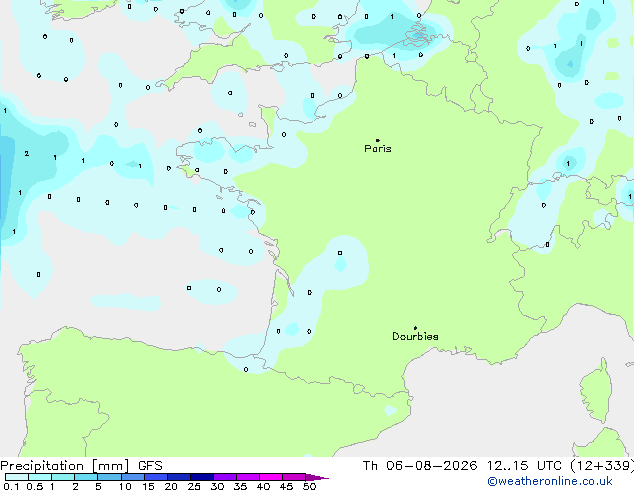The width and height of the screenshot is (634, 490).
Task: Pick the legend swatch between 30 and 35
Action: point(225,477)
